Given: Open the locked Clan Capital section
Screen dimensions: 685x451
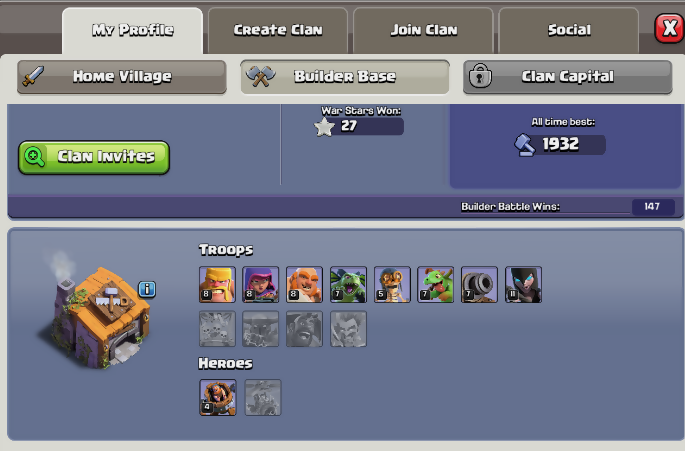Looking at the screenshot, I should (x=567, y=77).
